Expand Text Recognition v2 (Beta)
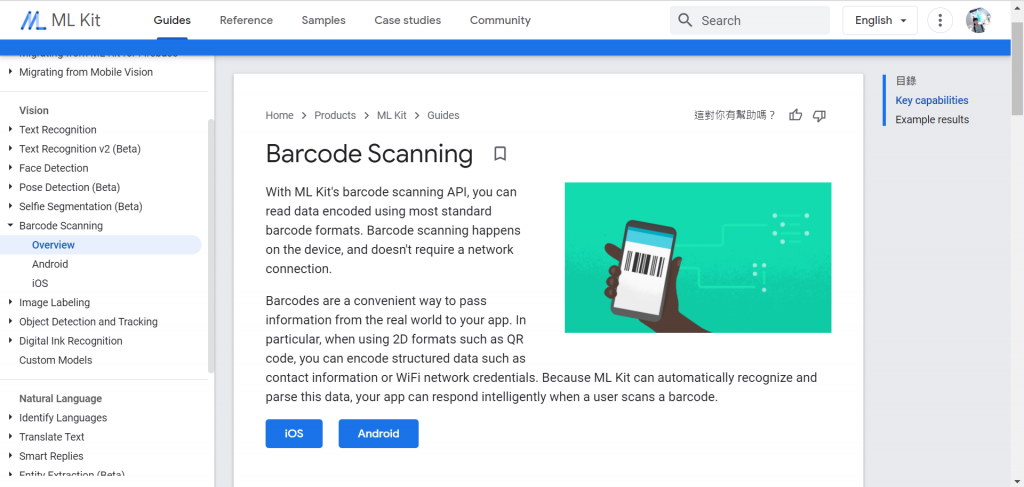 (10, 149)
